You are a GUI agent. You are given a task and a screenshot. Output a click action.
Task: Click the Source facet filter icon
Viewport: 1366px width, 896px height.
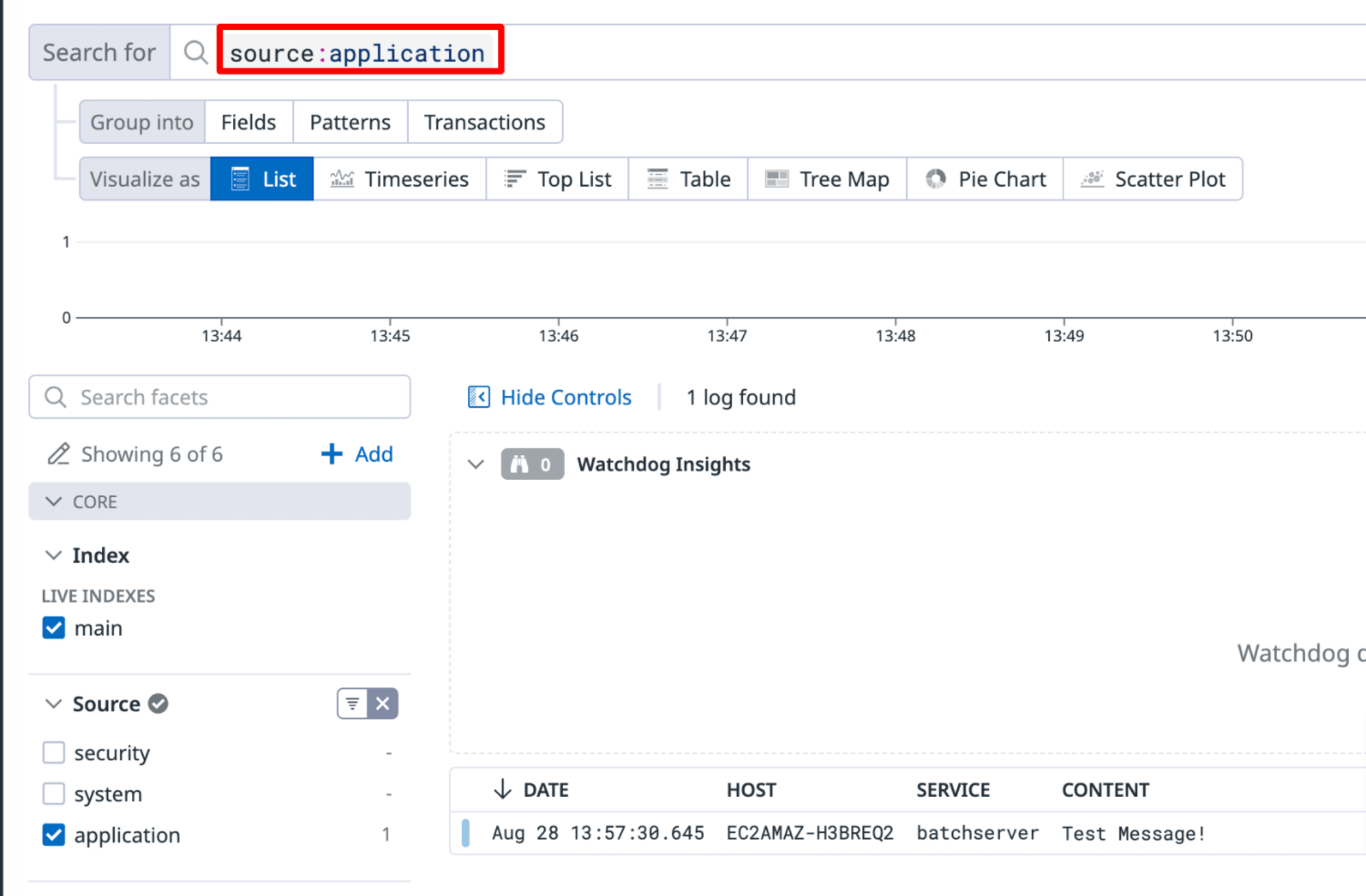(x=352, y=703)
